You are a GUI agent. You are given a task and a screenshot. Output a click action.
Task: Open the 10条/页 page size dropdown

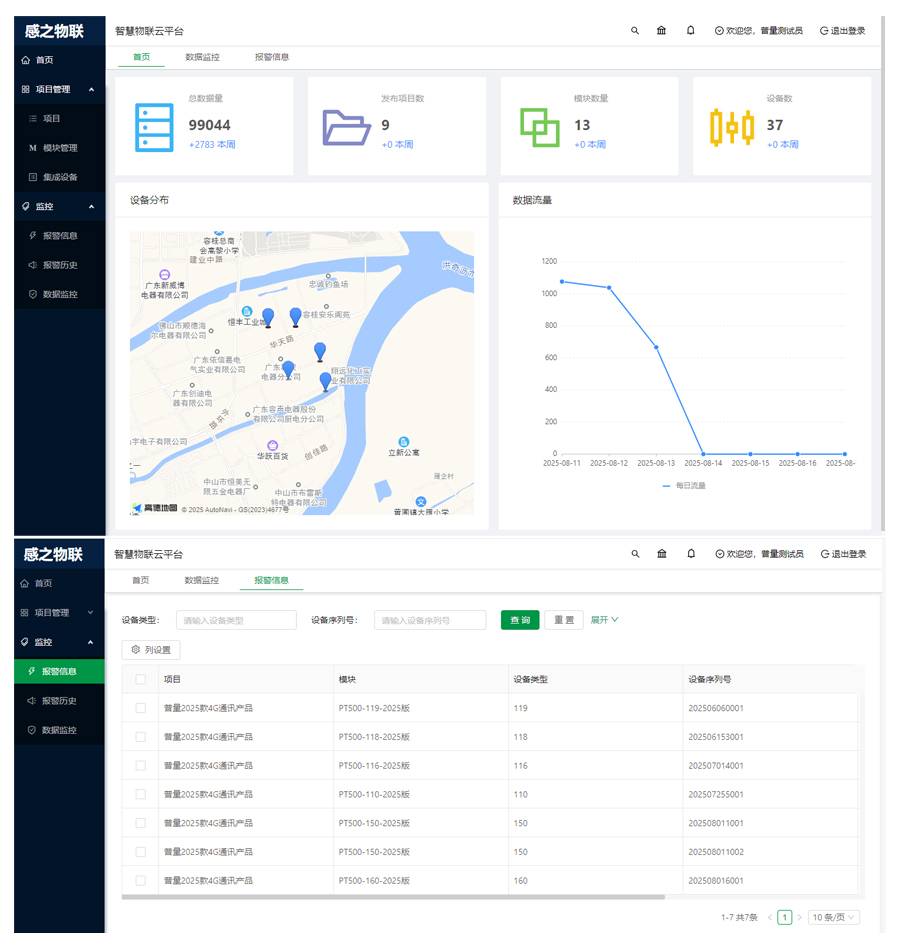click(834, 917)
